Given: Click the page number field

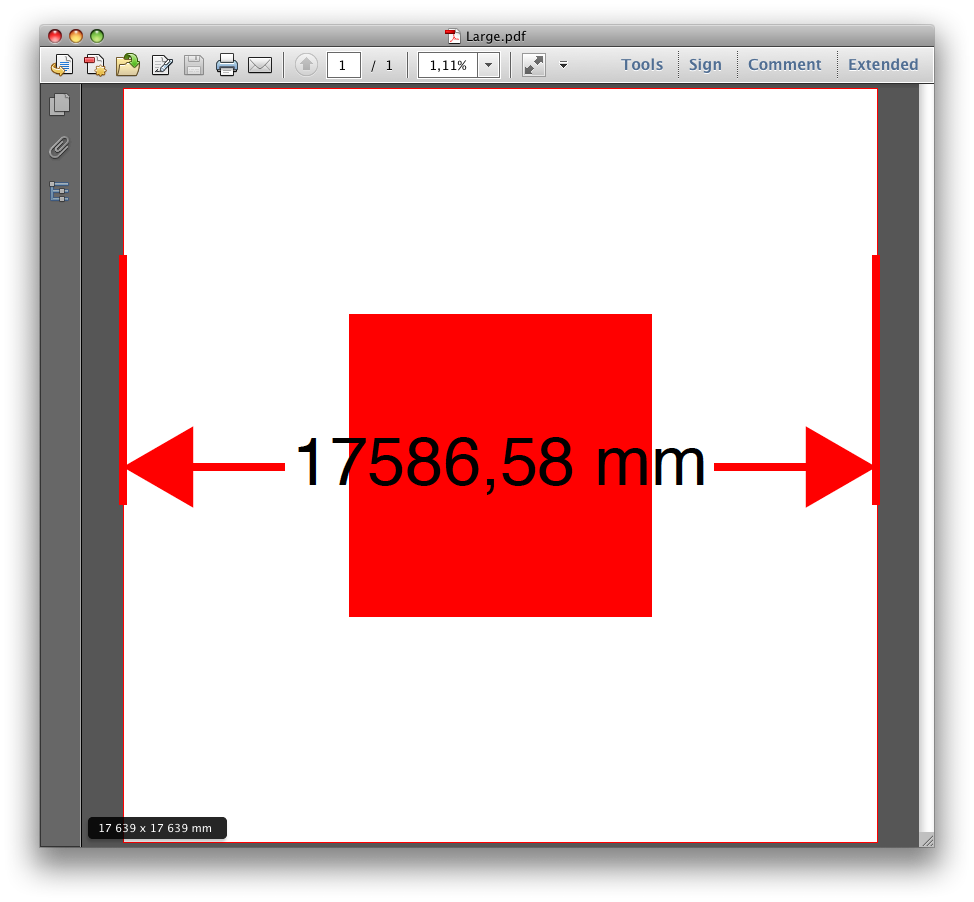Looking at the screenshot, I should (344, 65).
